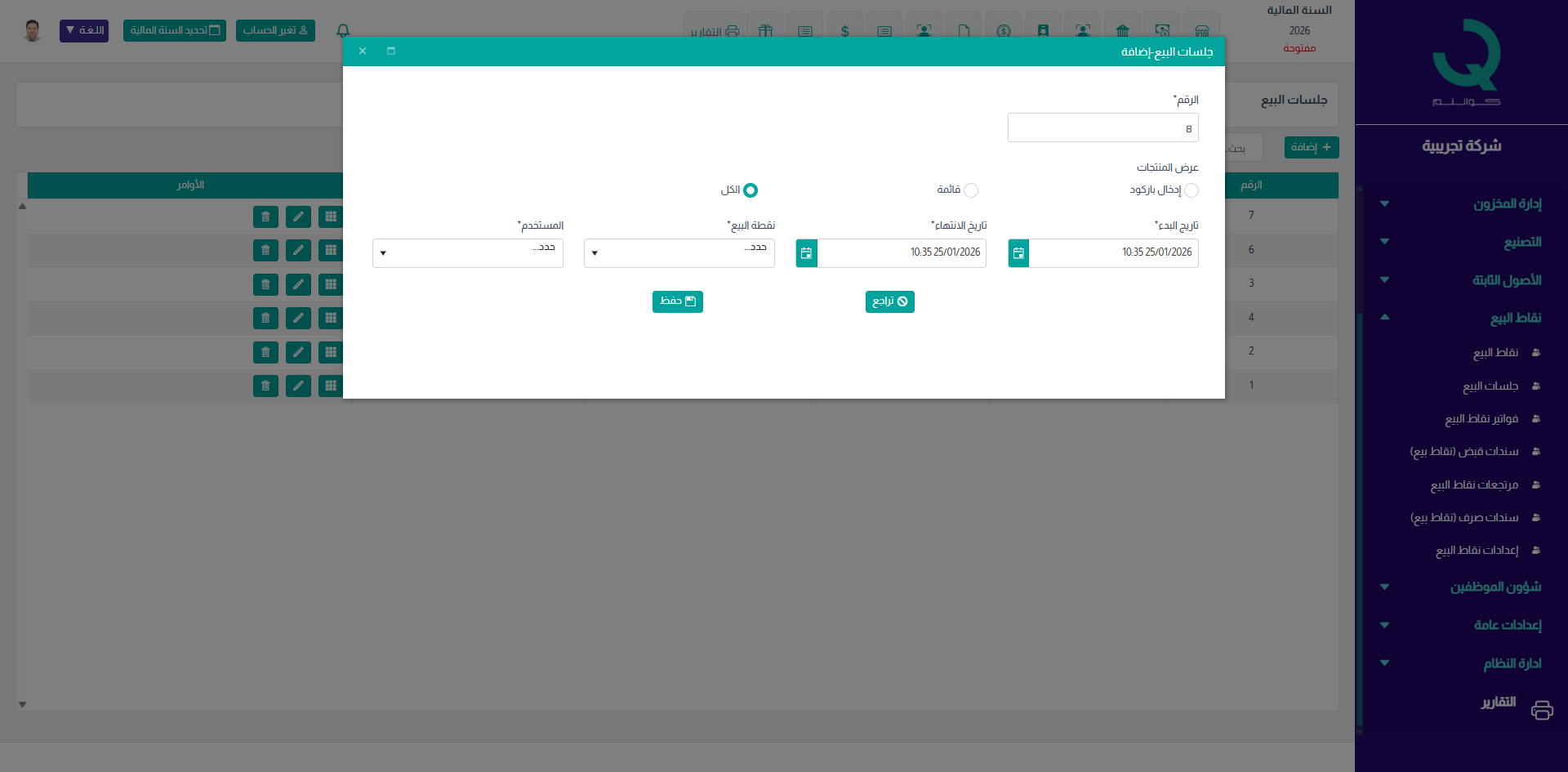The image size is (1568, 772).
Task: Open the end date calendar picker
Action: [807, 253]
